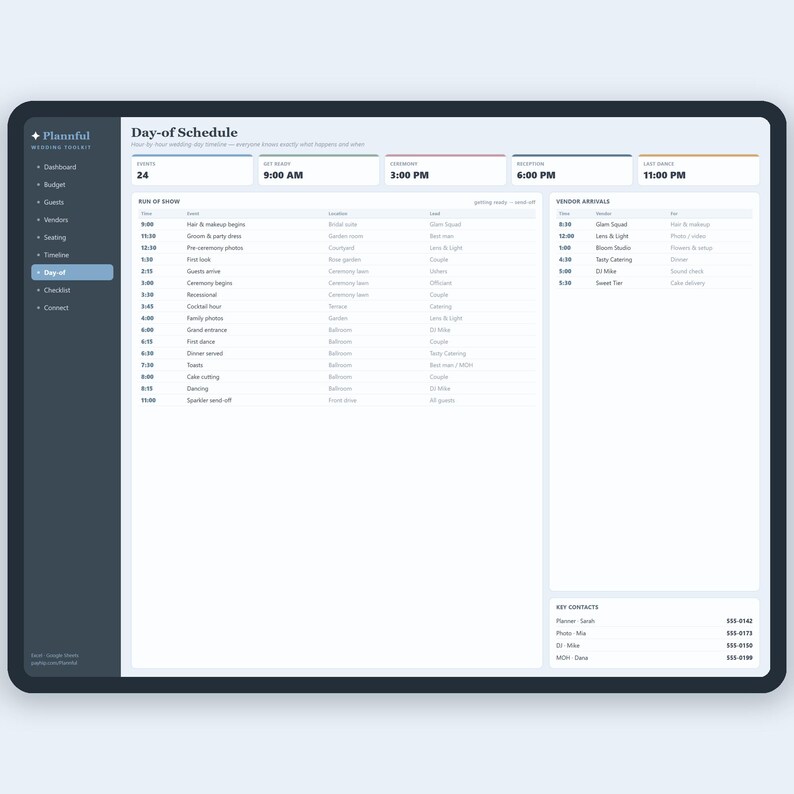Open the Seating section
This screenshot has width=794, height=794.
[72, 237]
